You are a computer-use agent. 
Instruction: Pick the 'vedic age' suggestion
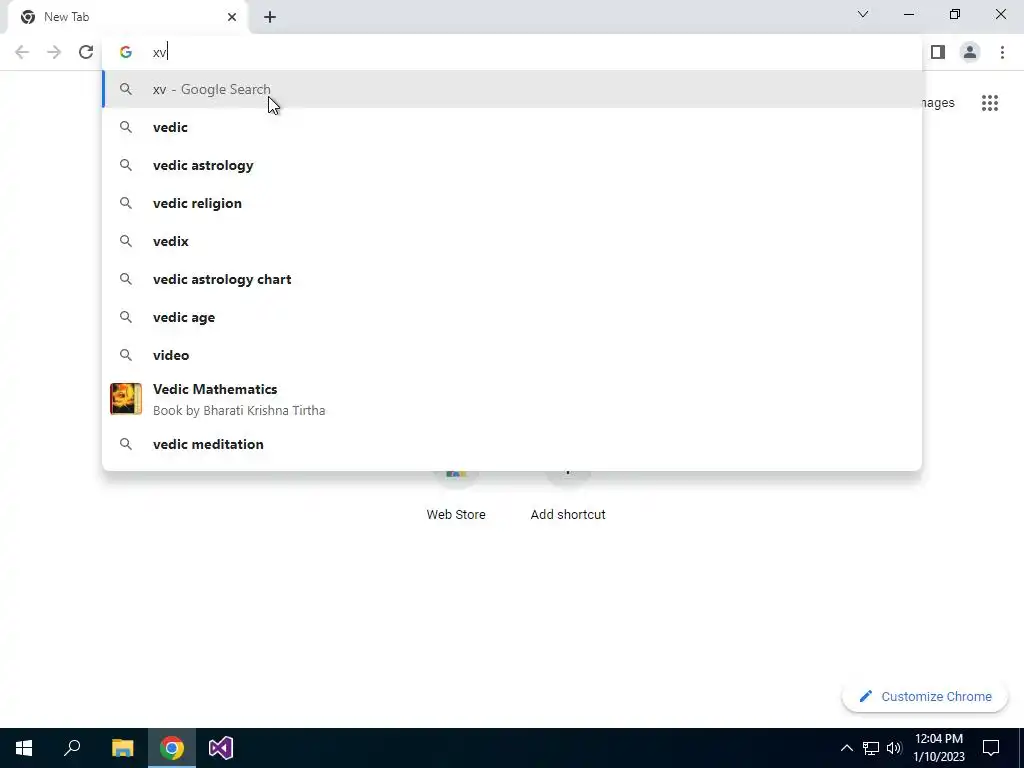pyautogui.click(x=512, y=317)
